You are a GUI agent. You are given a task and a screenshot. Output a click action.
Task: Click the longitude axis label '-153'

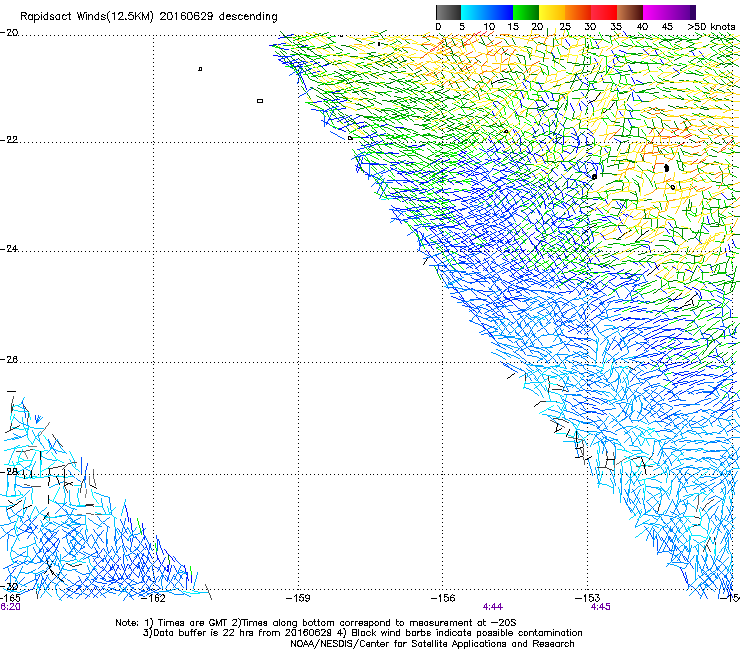click(588, 598)
